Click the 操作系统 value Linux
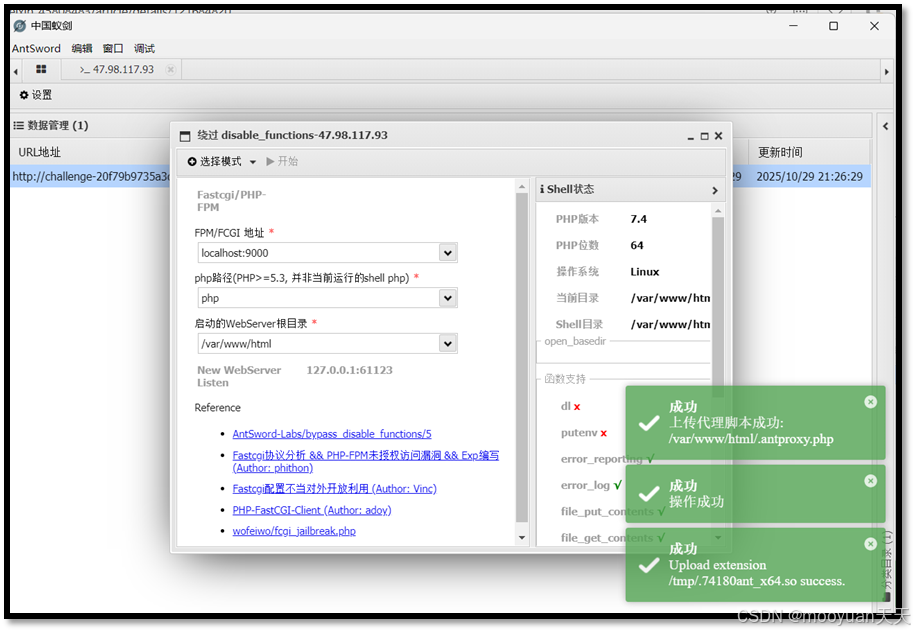This screenshot has width=915, height=632. click(x=645, y=272)
